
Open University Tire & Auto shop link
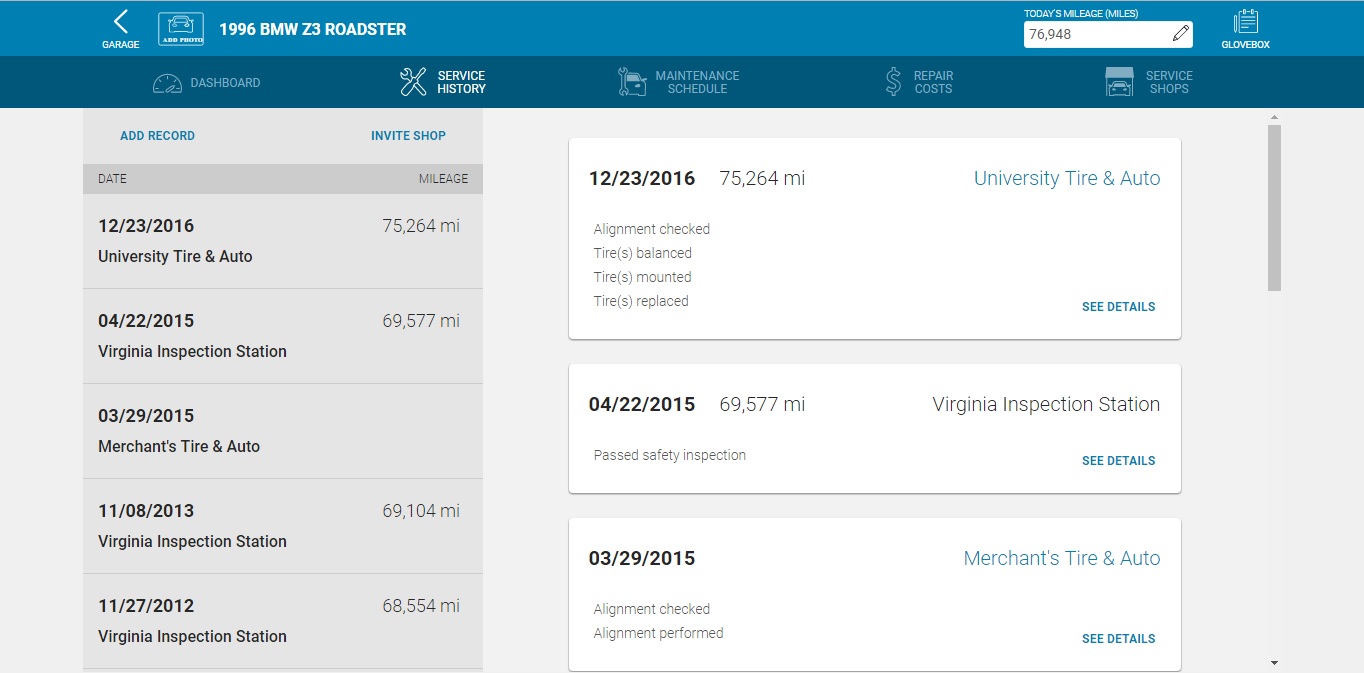[x=1067, y=178]
